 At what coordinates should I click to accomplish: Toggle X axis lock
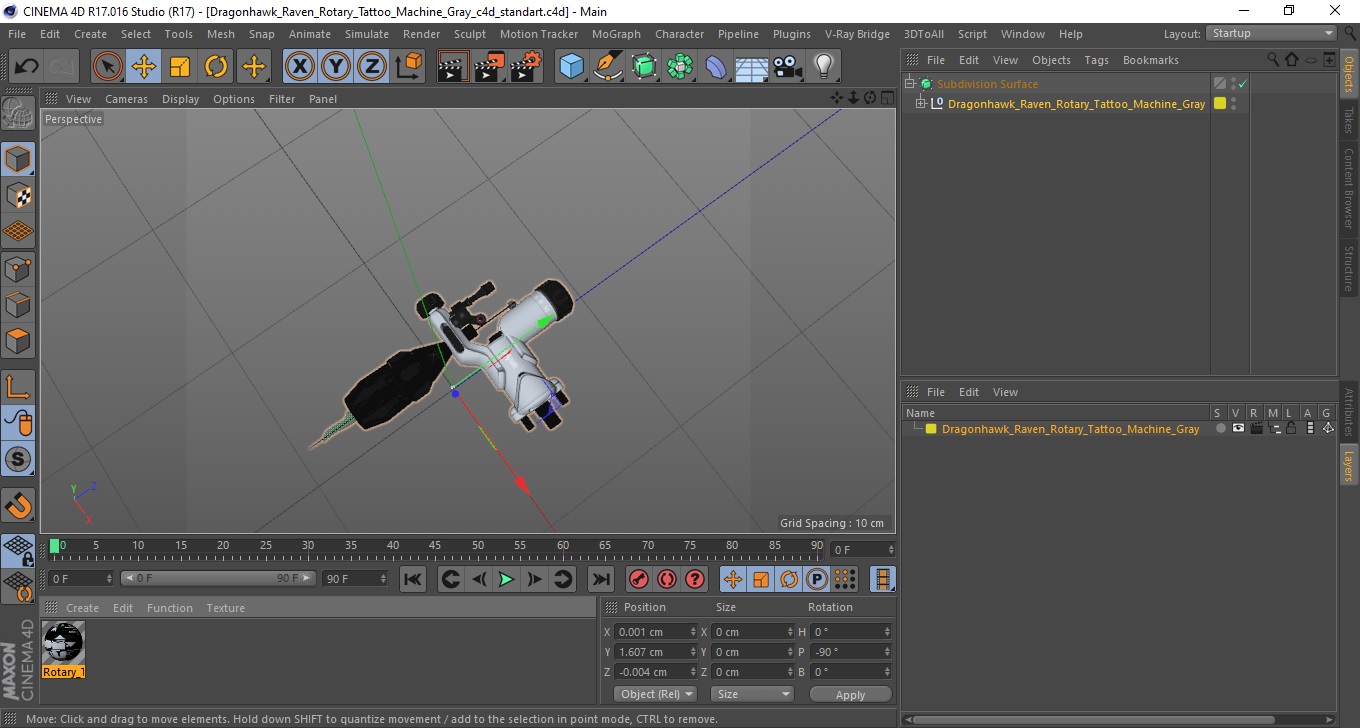(299, 67)
